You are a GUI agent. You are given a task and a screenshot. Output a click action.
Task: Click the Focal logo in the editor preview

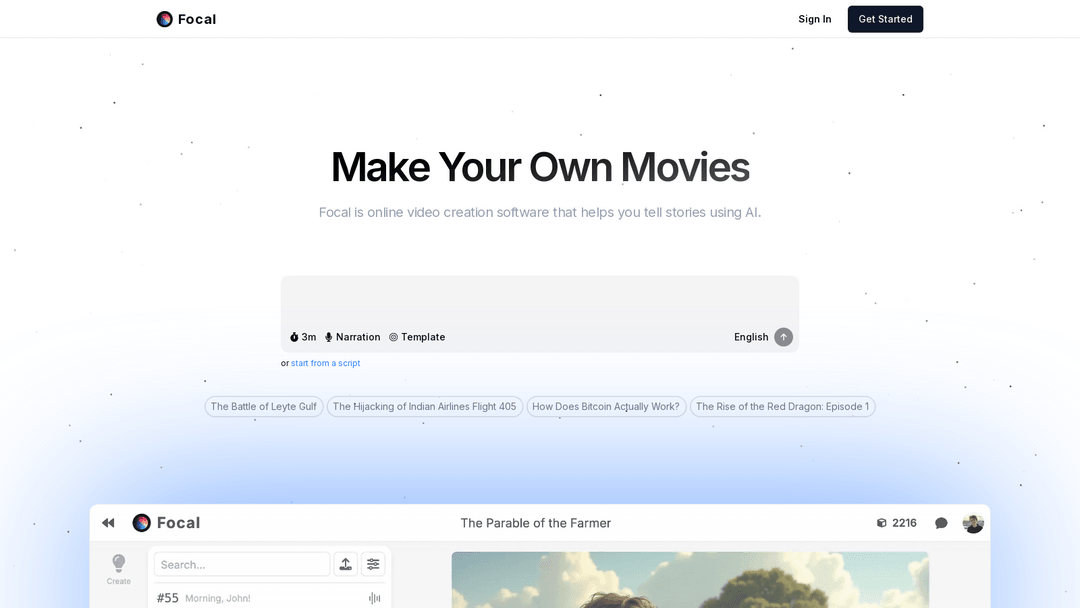(166, 523)
